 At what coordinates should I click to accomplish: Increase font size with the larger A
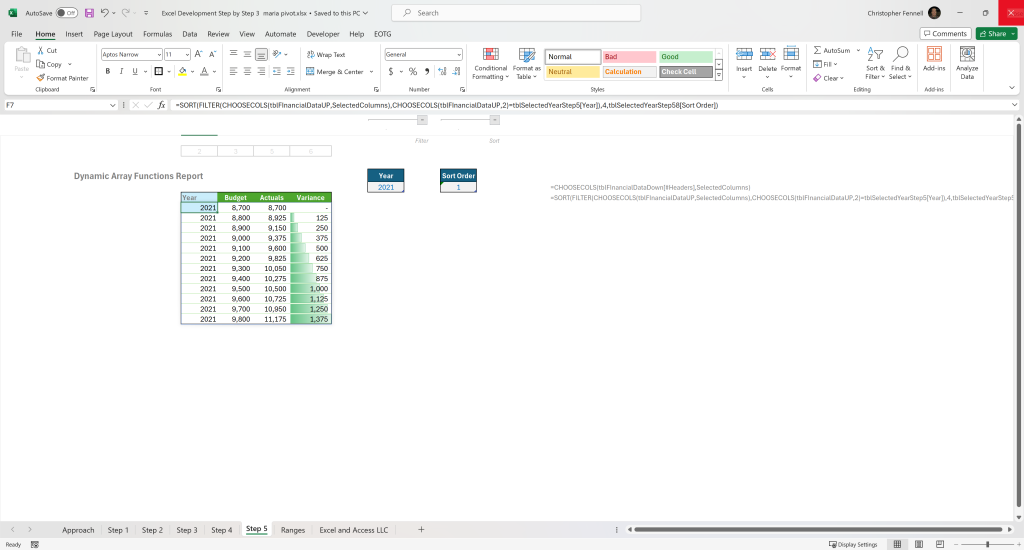point(199,54)
